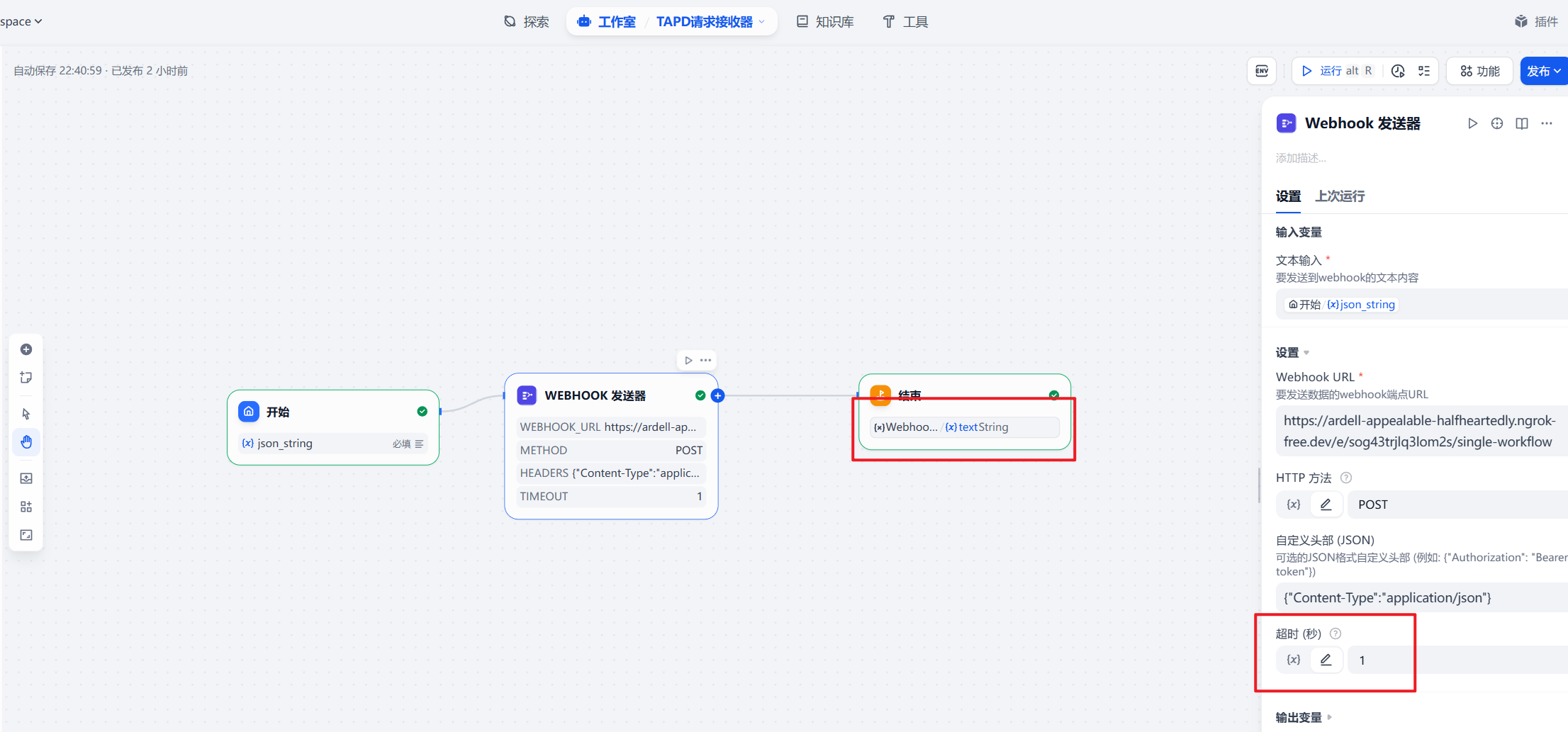1568x732 pixels.
Task: Open the 知识库 menu
Action: tap(825, 22)
